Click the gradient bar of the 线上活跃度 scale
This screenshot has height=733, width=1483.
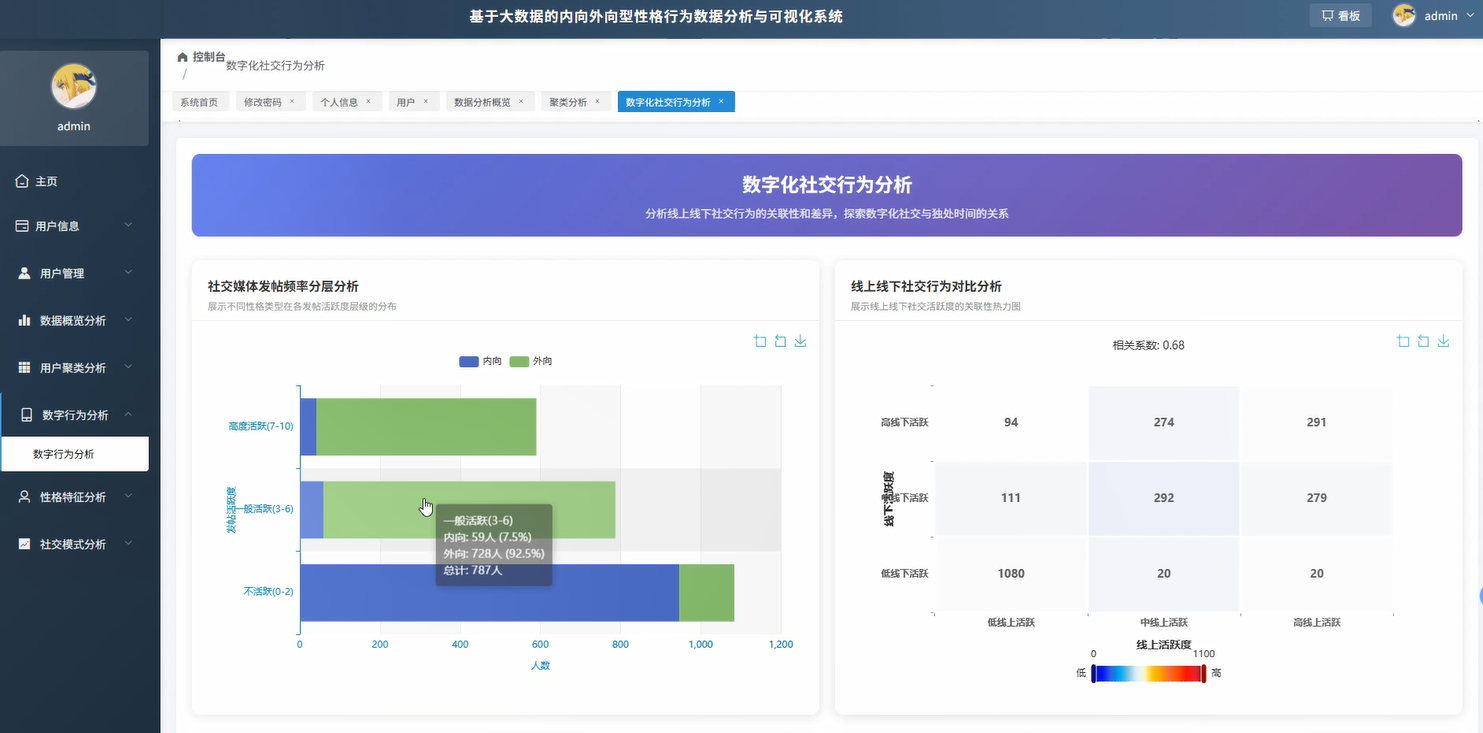(x=1149, y=674)
